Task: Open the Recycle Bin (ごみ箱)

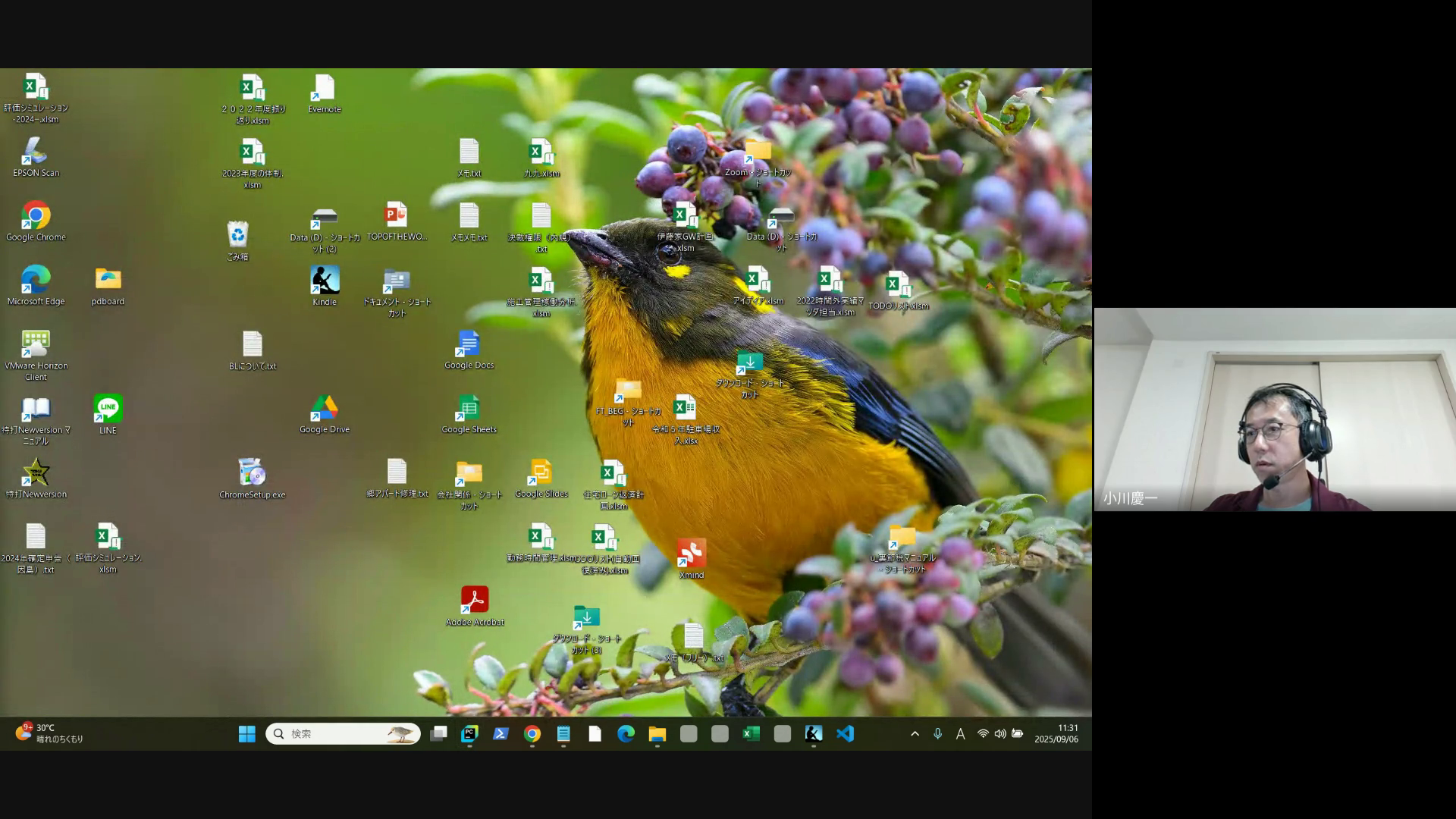Action: [x=237, y=234]
